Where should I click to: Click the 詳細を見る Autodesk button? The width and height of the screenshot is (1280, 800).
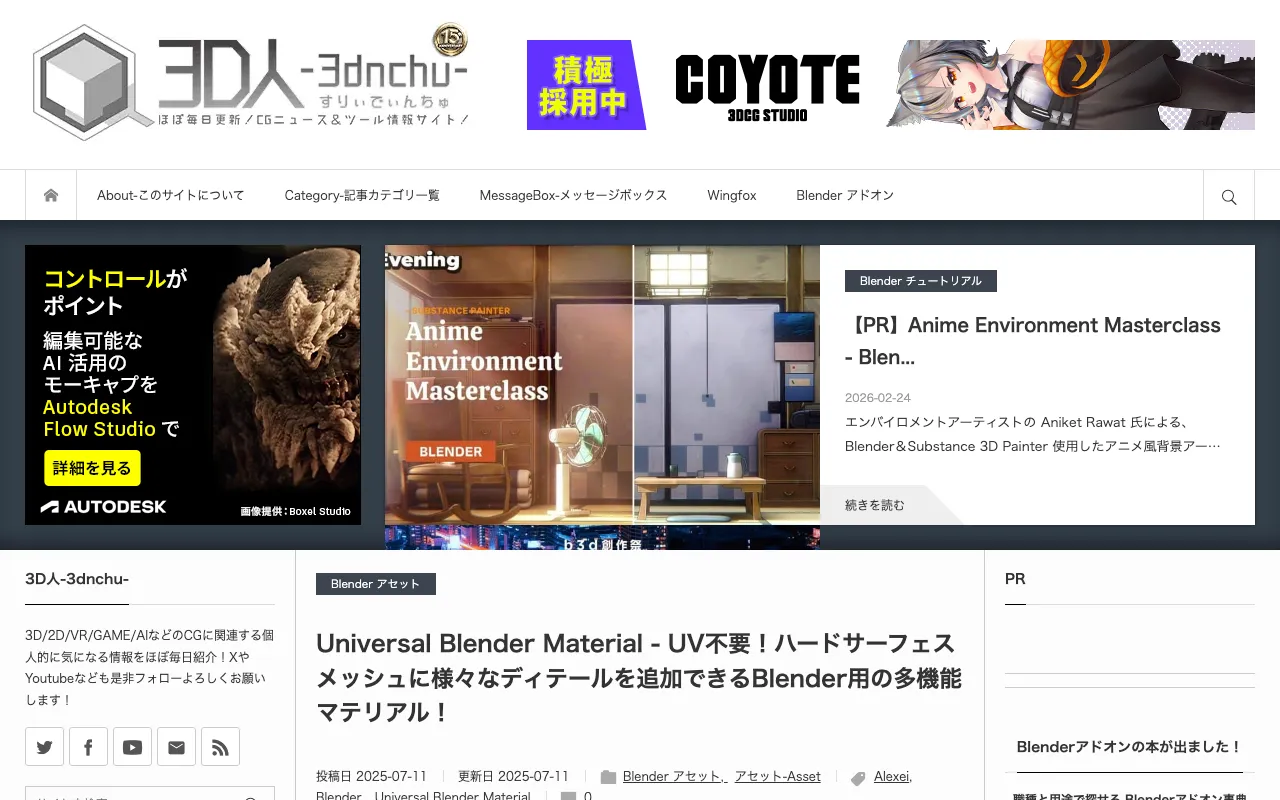pyautogui.click(x=92, y=467)
